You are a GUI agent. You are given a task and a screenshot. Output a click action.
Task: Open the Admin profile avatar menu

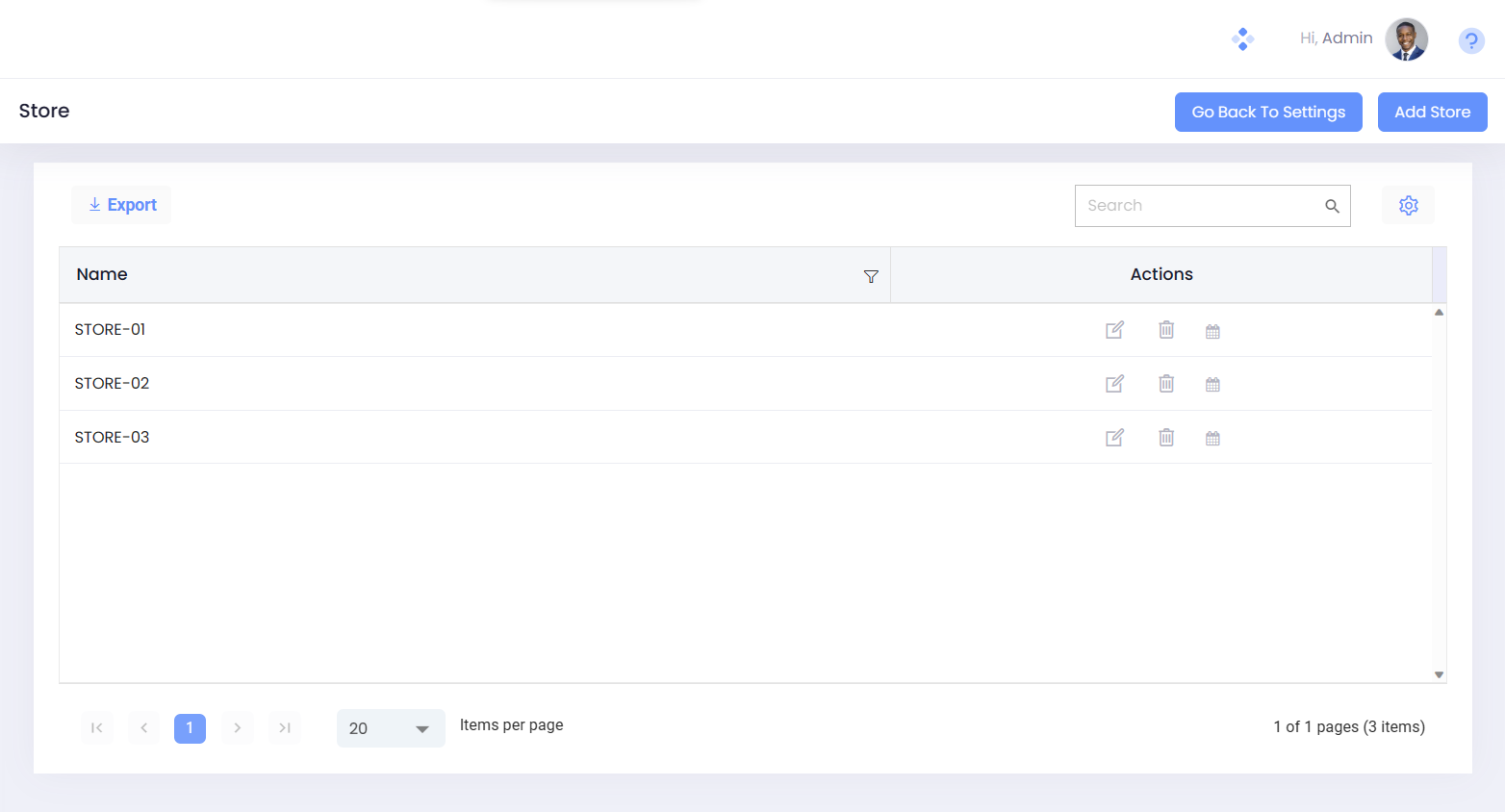(1406, 39)
